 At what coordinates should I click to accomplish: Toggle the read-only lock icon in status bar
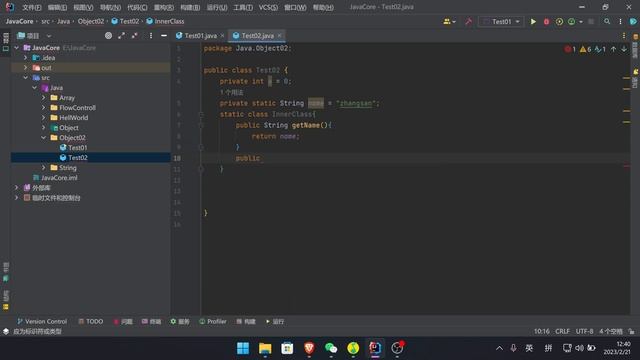click(631, 331)
